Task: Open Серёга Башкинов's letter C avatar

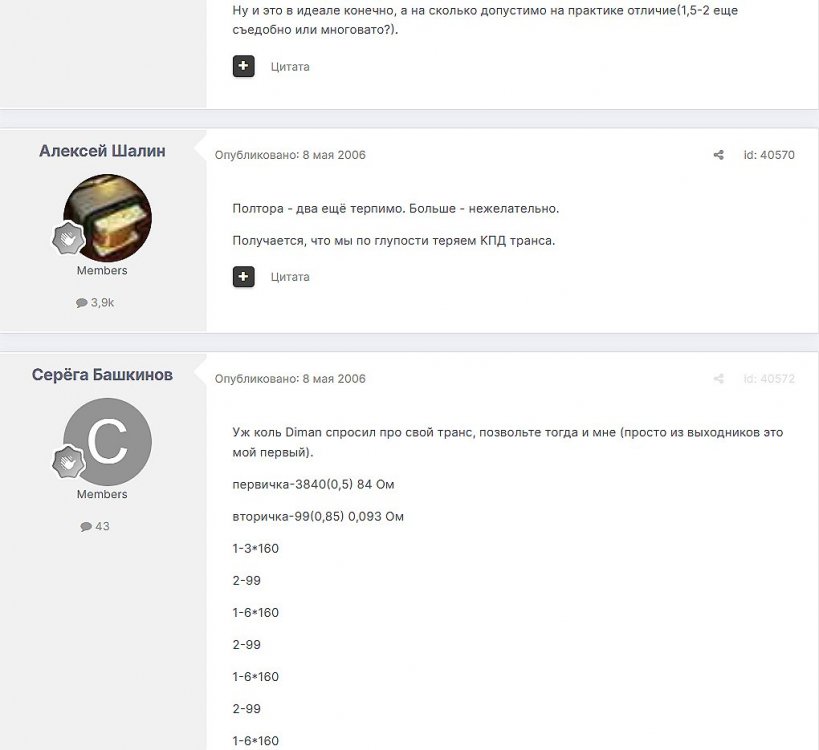Action: pyautogui.click(x=108, y=442)
